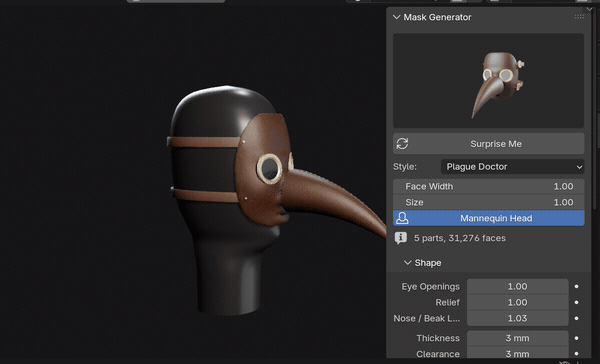Click the Eye Openings value field

tap(517, 287)
